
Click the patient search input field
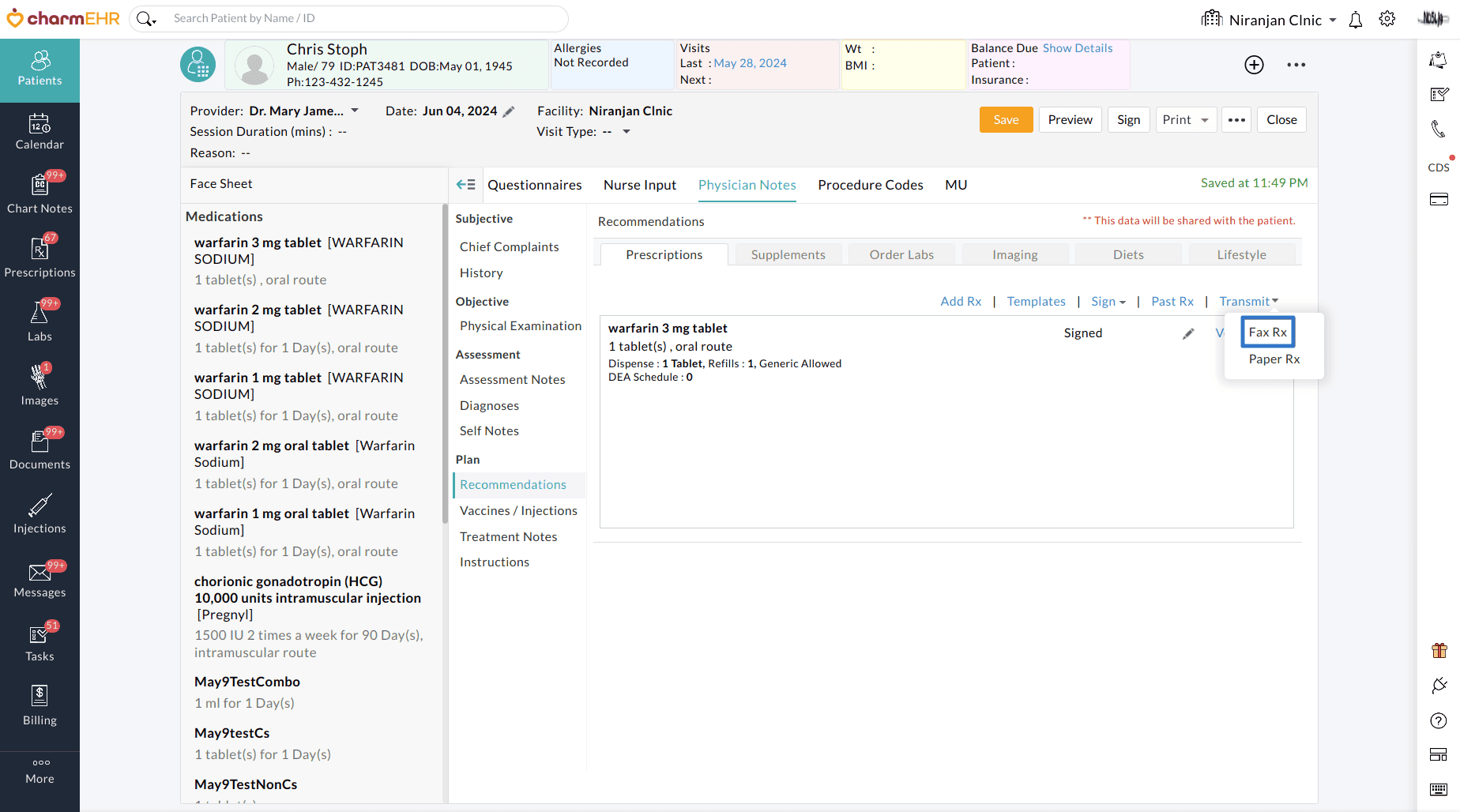point(363,18)
